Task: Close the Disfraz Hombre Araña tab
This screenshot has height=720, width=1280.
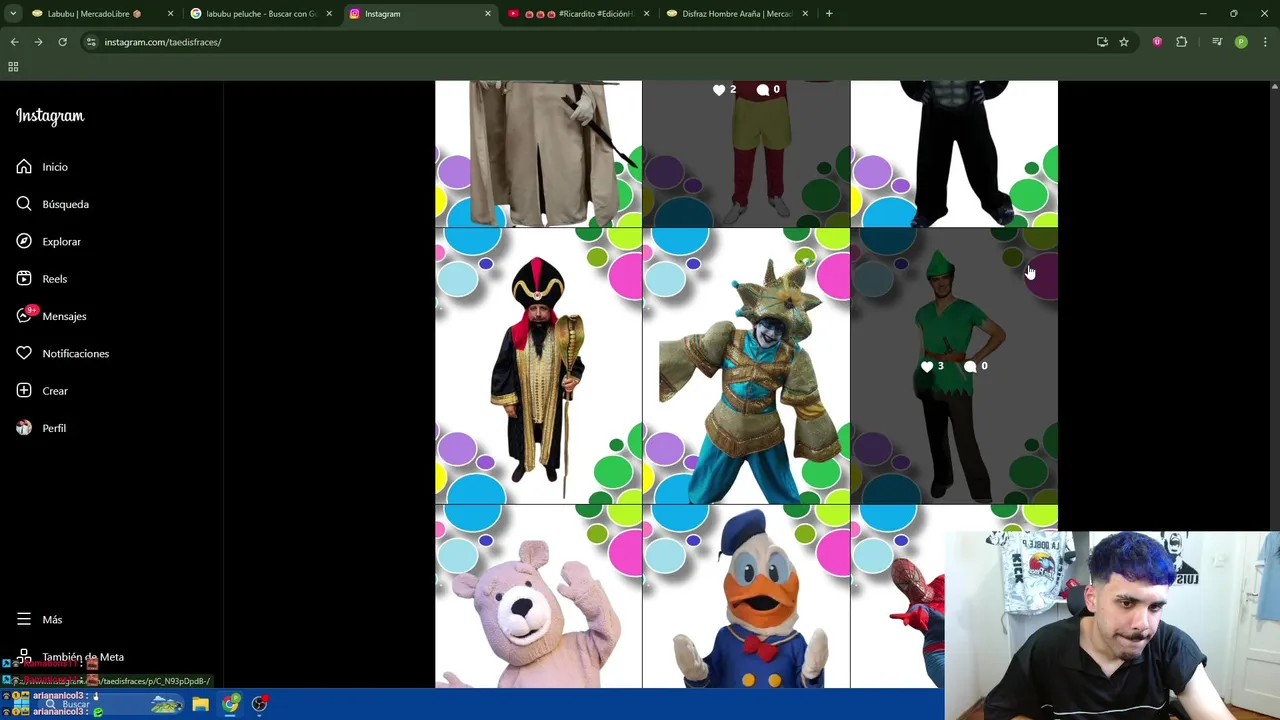Action: click(x=805, y=14)
